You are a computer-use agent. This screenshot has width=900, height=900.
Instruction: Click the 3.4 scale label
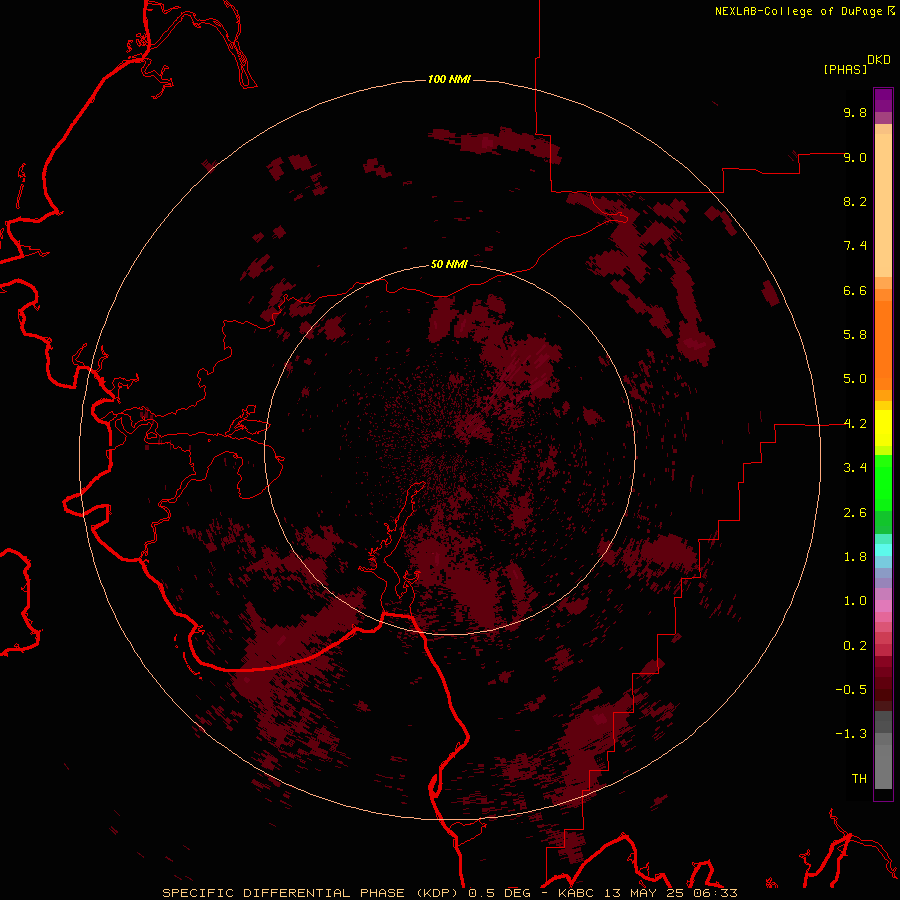click(855, 468)
